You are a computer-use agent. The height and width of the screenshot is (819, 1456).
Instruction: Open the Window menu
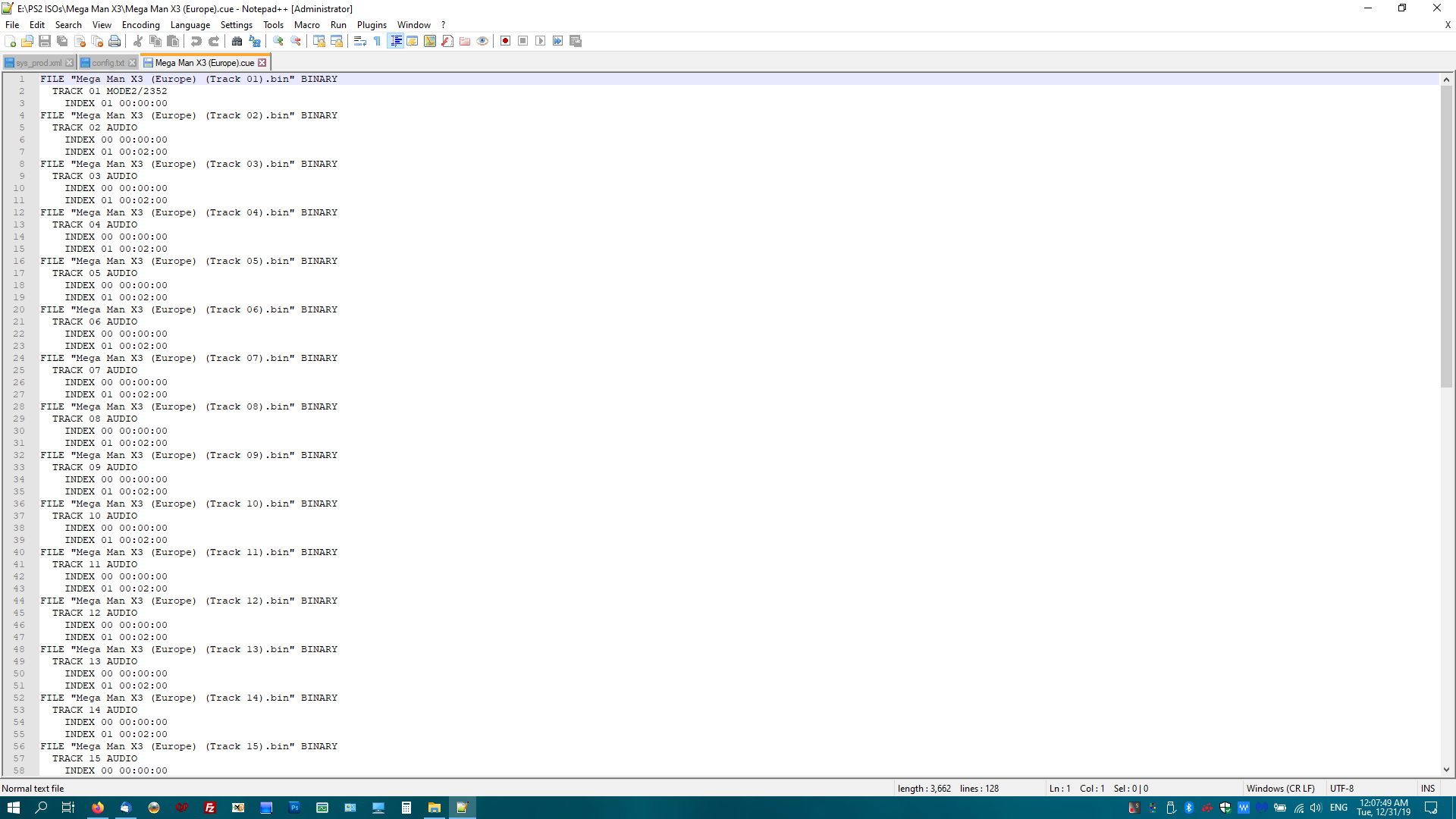(x=414, y=25)
